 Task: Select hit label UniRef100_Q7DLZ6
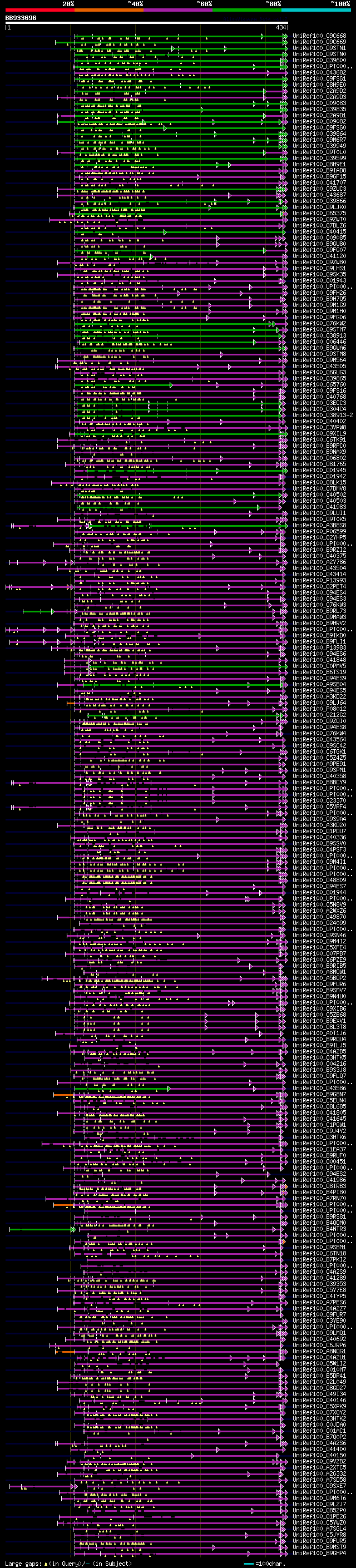point(319,225)
